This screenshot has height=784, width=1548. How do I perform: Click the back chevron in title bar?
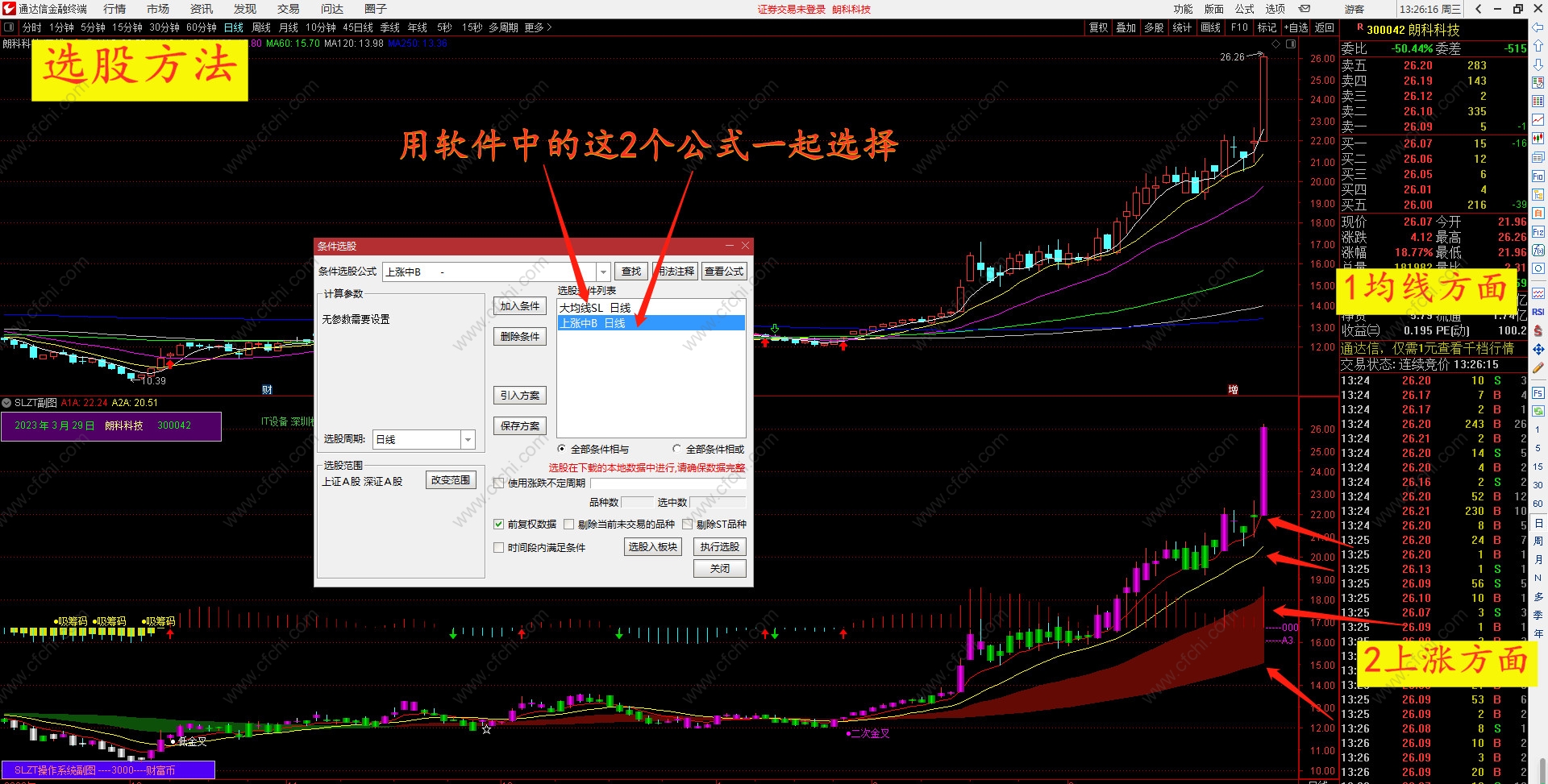1479,9
